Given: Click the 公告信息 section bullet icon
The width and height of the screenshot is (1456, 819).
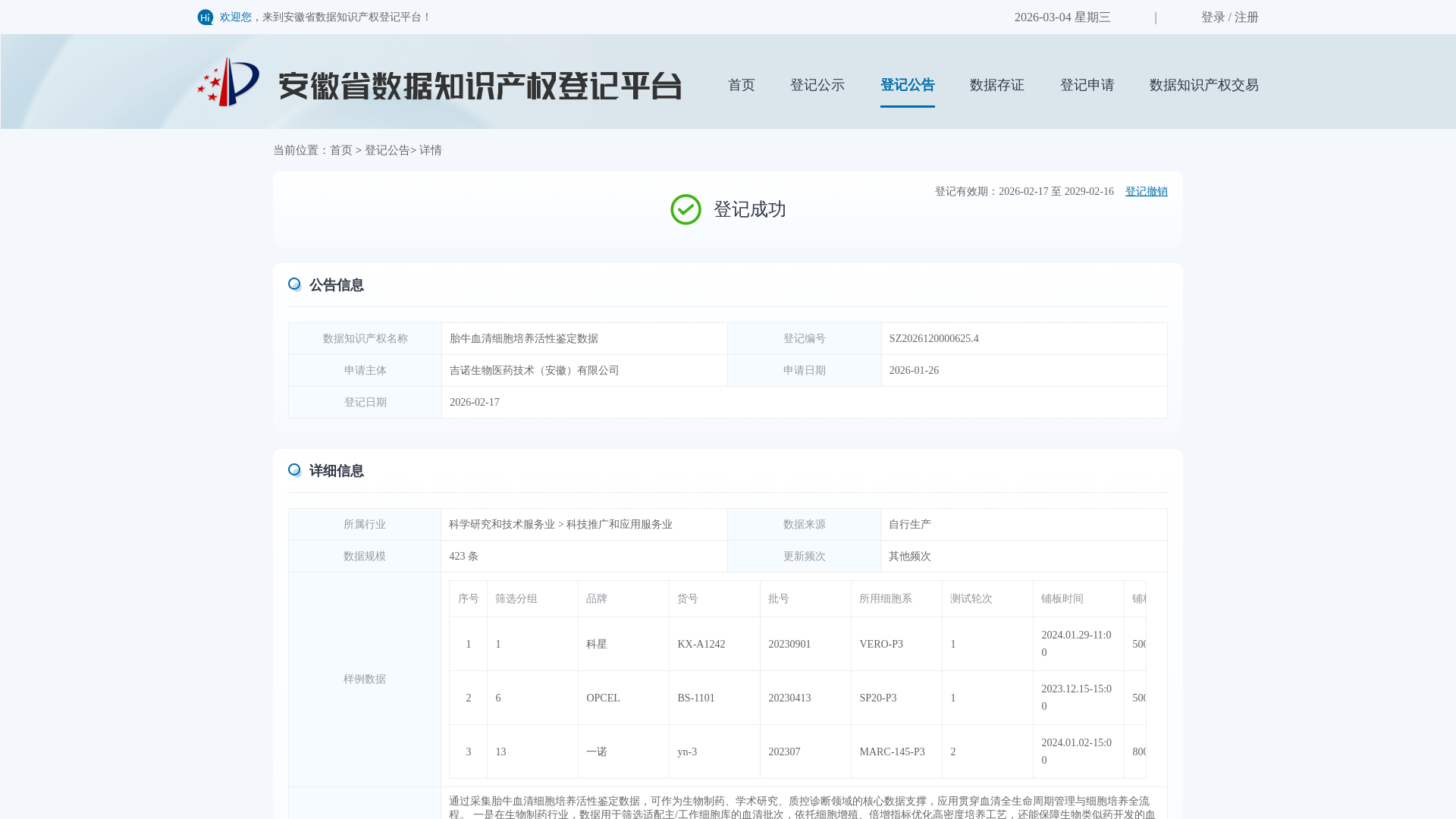Looking at the screenshot, I should tap(294, 284).
